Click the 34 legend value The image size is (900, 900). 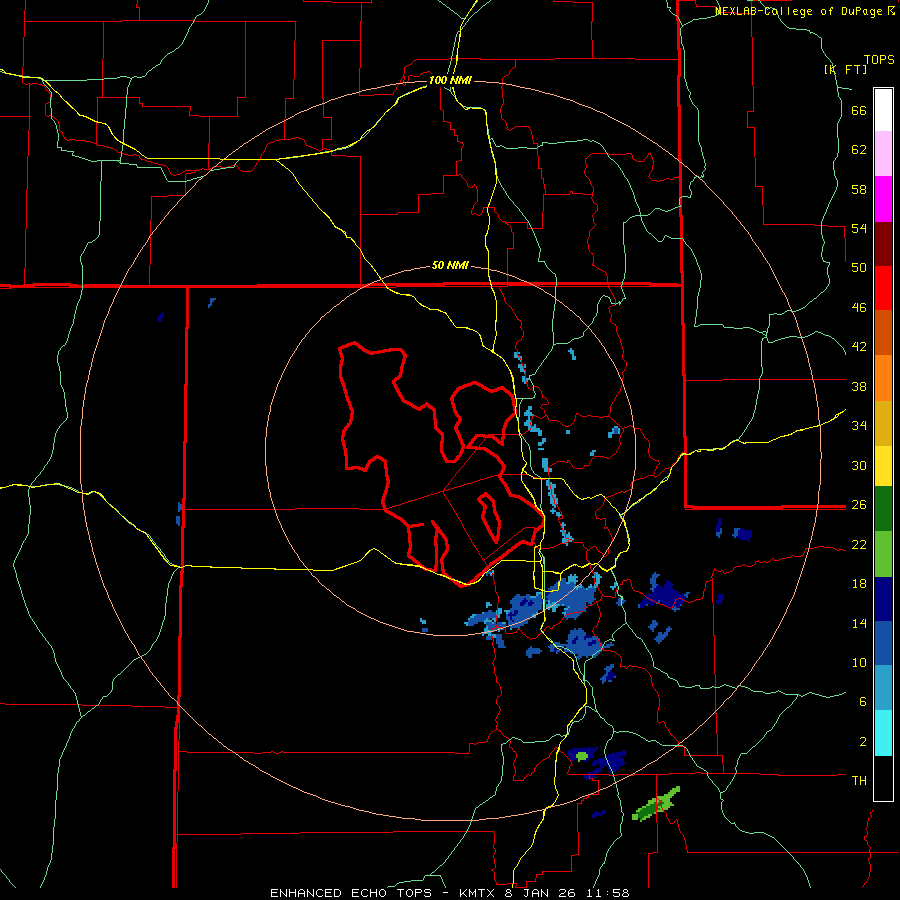coord(859,425)
